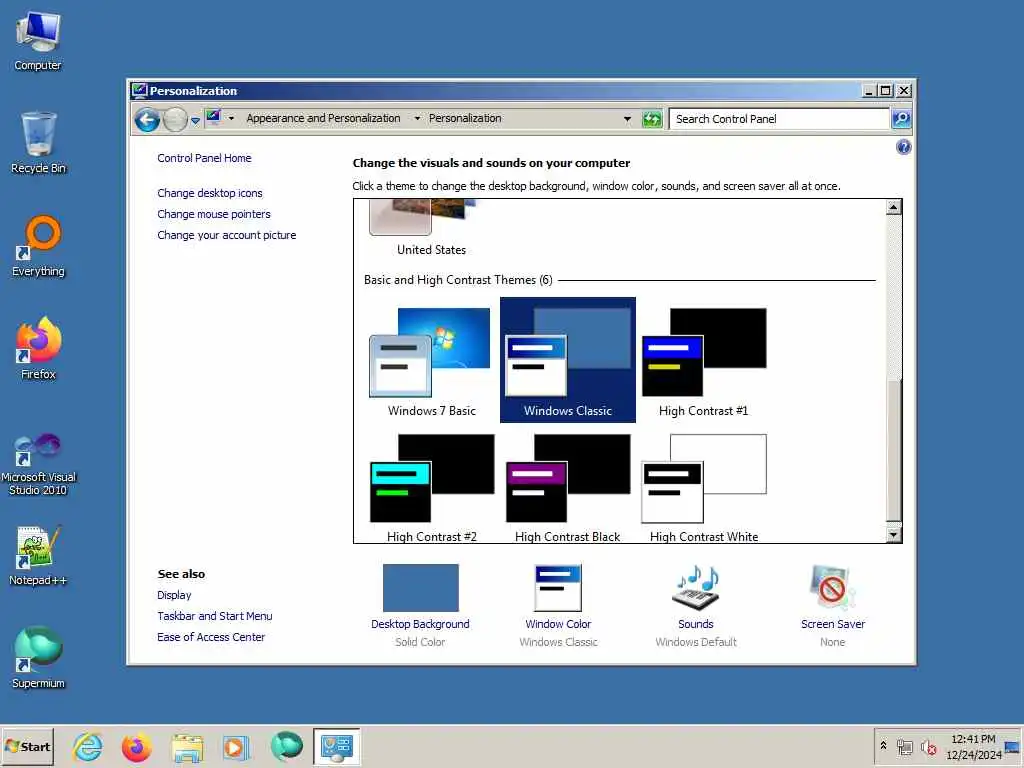This screenshot has height=768, width=1024.
Task: Open Ease of Access Center link
Action: coord(211,637)
